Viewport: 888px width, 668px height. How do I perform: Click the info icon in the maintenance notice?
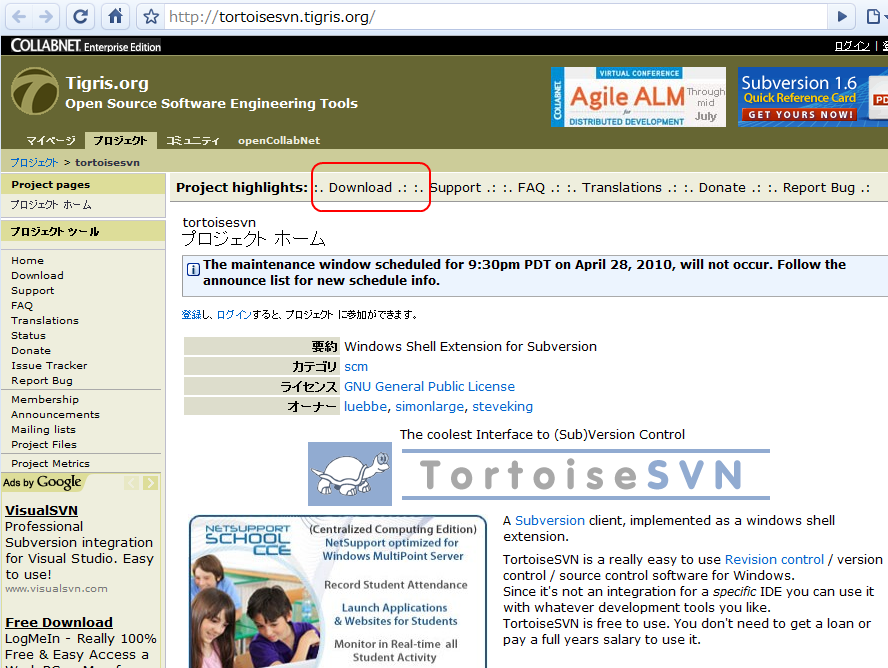pos(193,269)
